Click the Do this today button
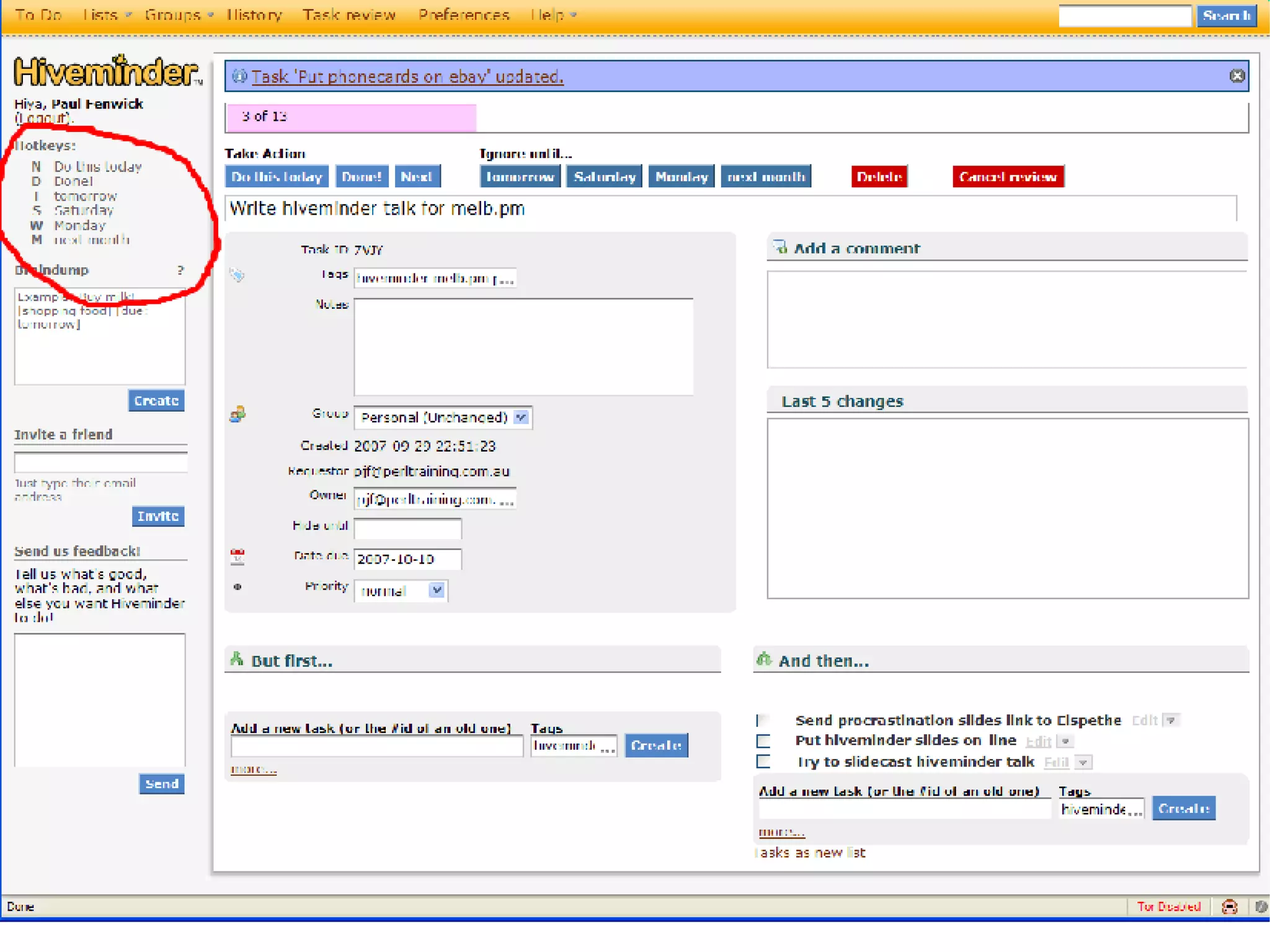This screenshot has width=1270, height=952. (x=277, y=177)
